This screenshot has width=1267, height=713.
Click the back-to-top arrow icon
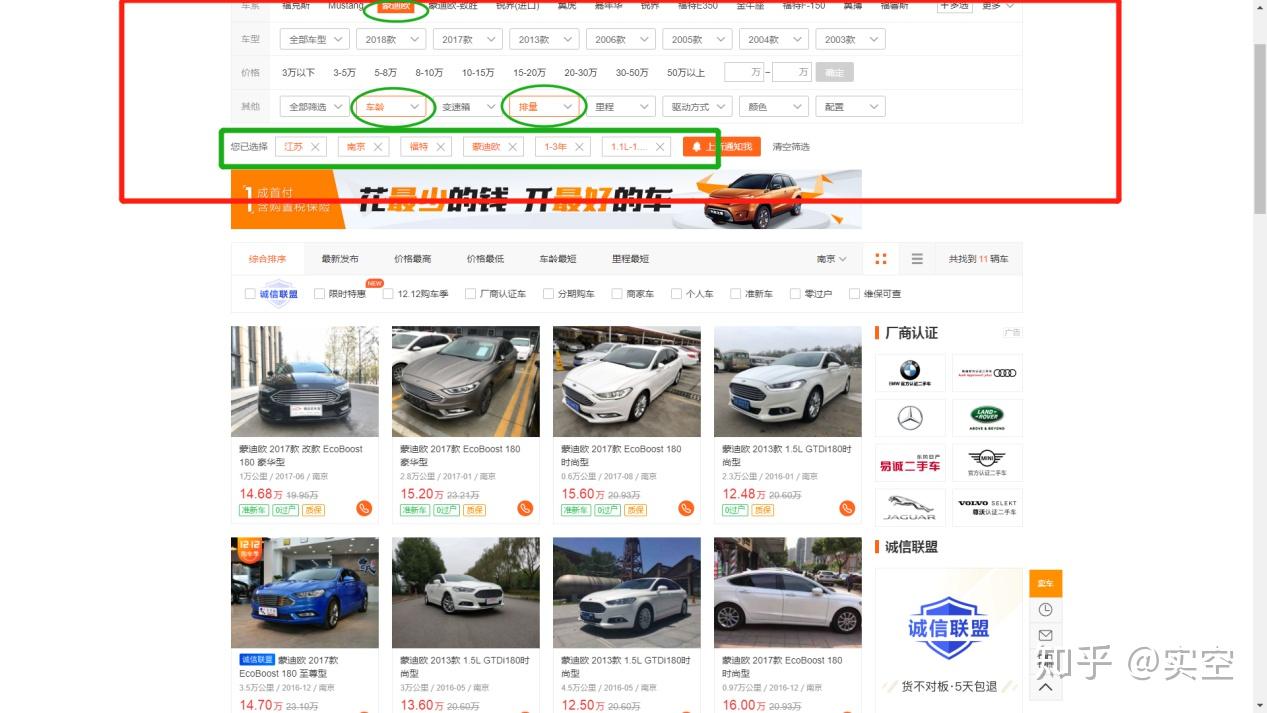point(1045,687)
